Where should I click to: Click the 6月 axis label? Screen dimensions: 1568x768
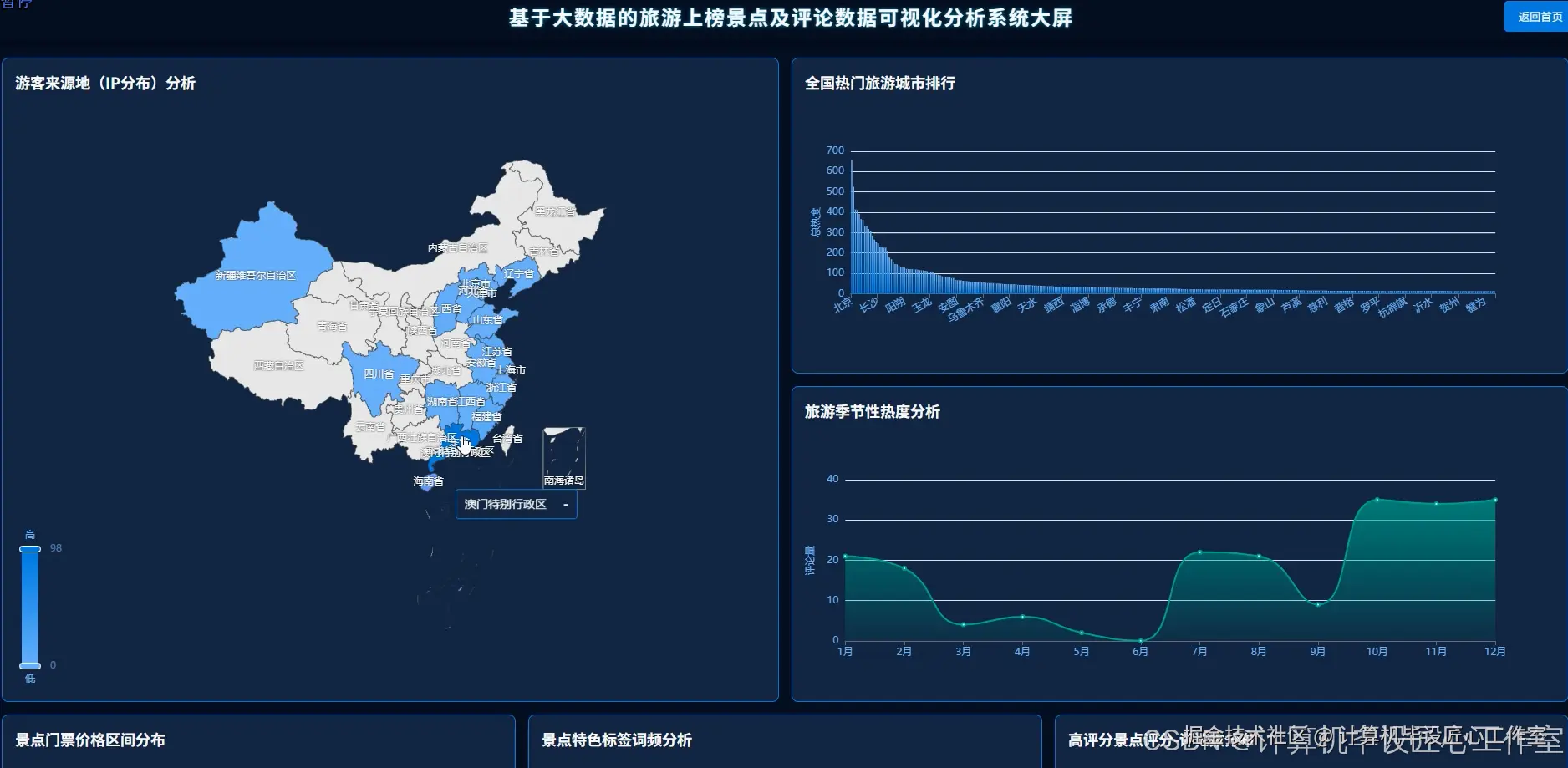click(x=1141, y=652)
